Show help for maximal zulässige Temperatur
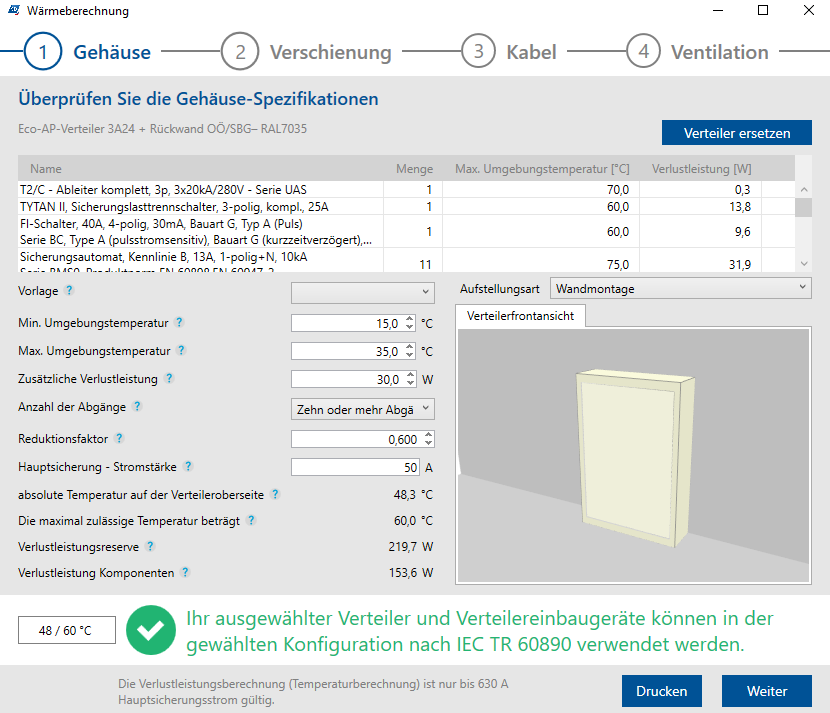Image resolution: width=830 pixels, height=713 pixels. coord(251,520)
